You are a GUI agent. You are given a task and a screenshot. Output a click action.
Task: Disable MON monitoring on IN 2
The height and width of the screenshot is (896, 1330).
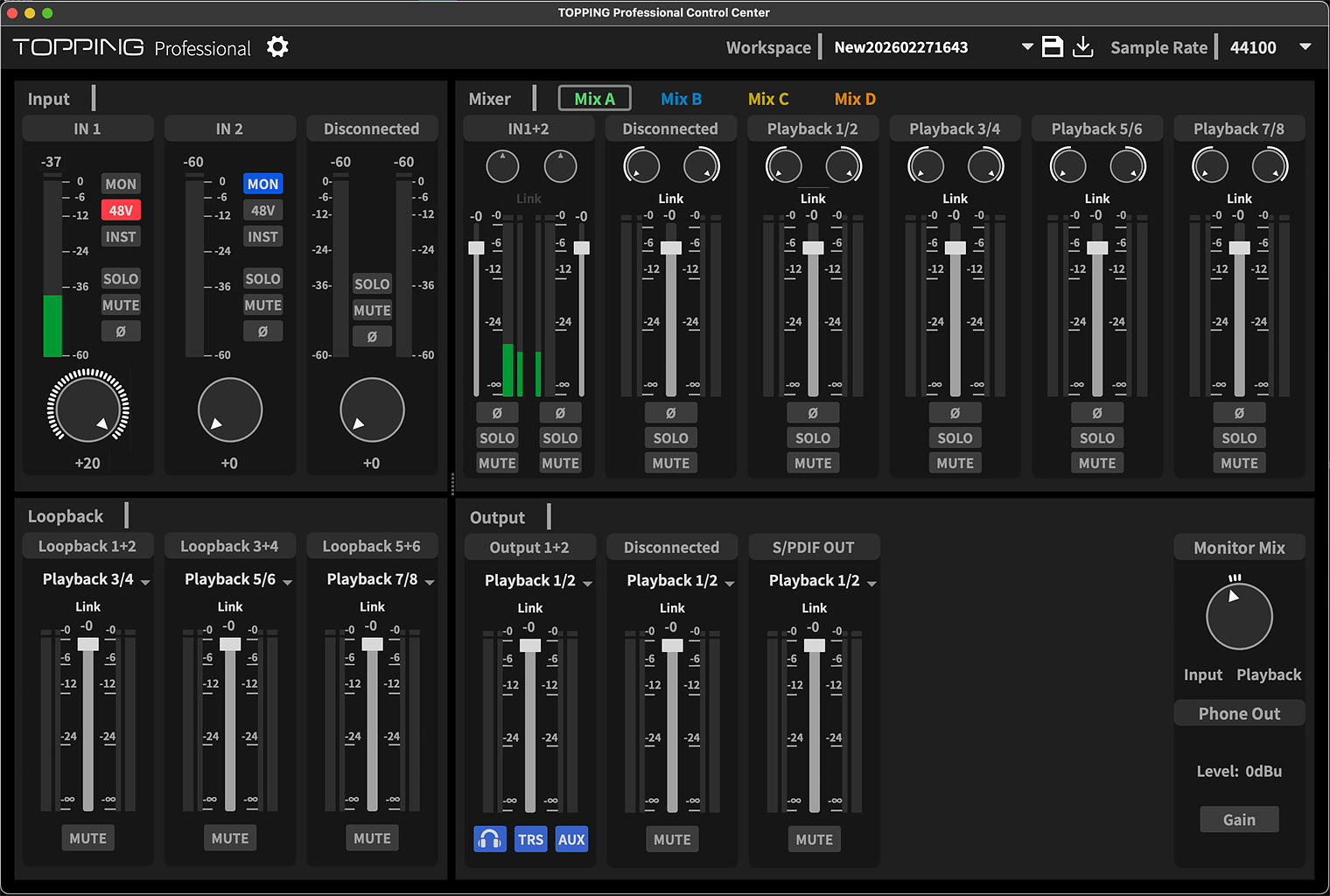[262, 184]
